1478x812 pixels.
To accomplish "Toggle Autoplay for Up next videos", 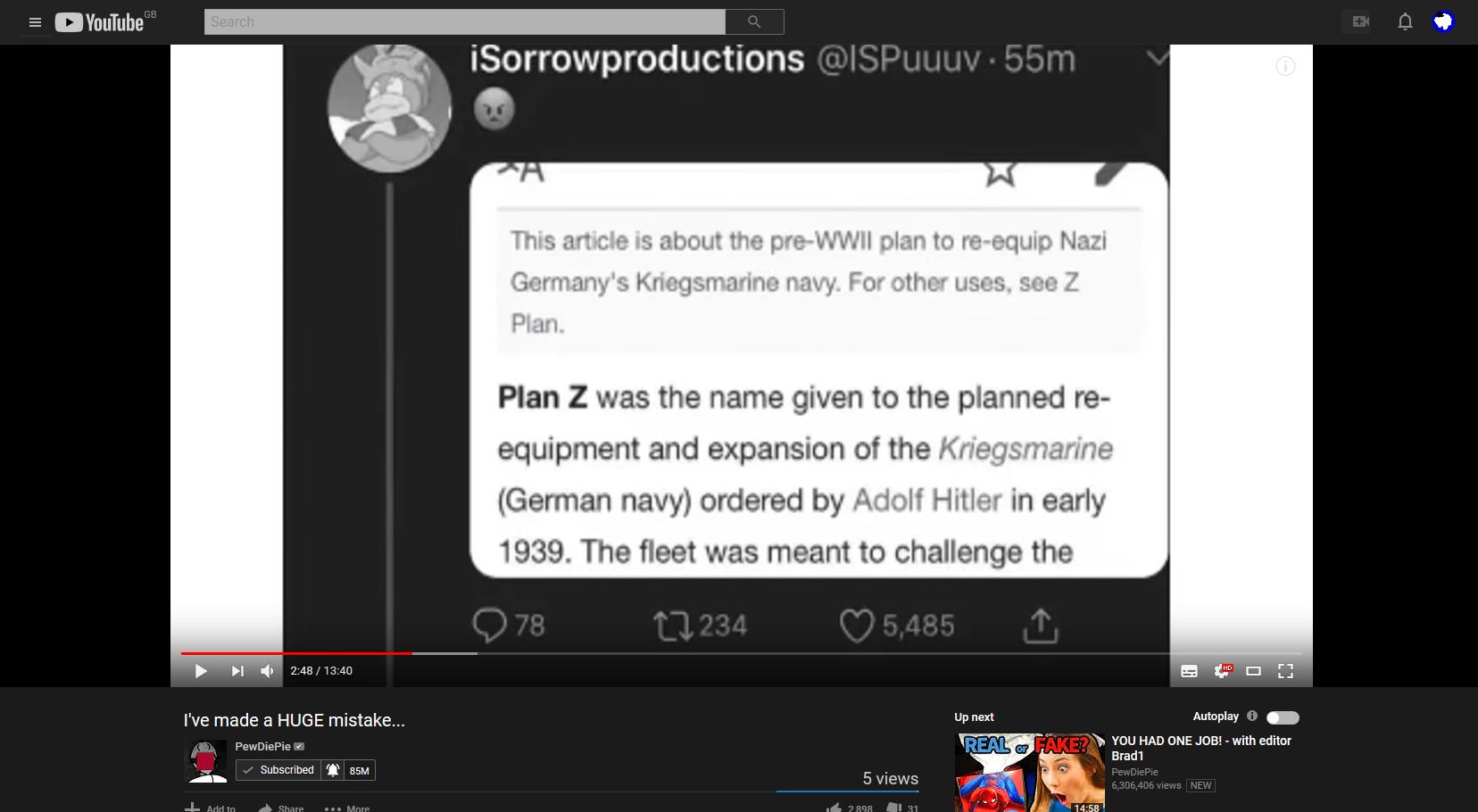I will [x=1283, y=717].
